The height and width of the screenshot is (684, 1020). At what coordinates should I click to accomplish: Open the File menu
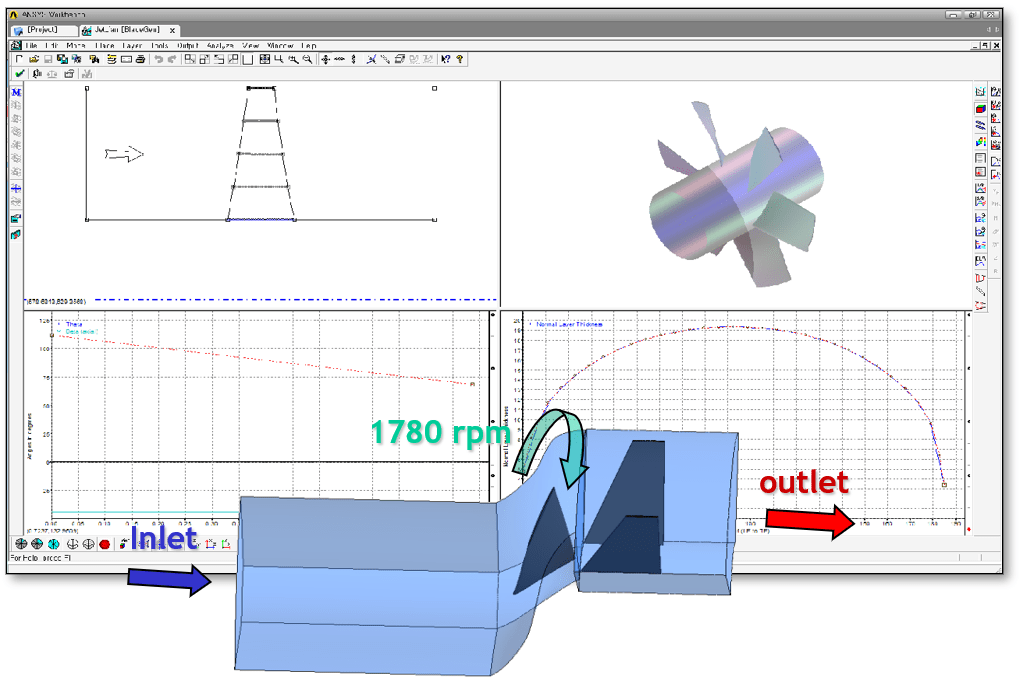pos(30,46)
